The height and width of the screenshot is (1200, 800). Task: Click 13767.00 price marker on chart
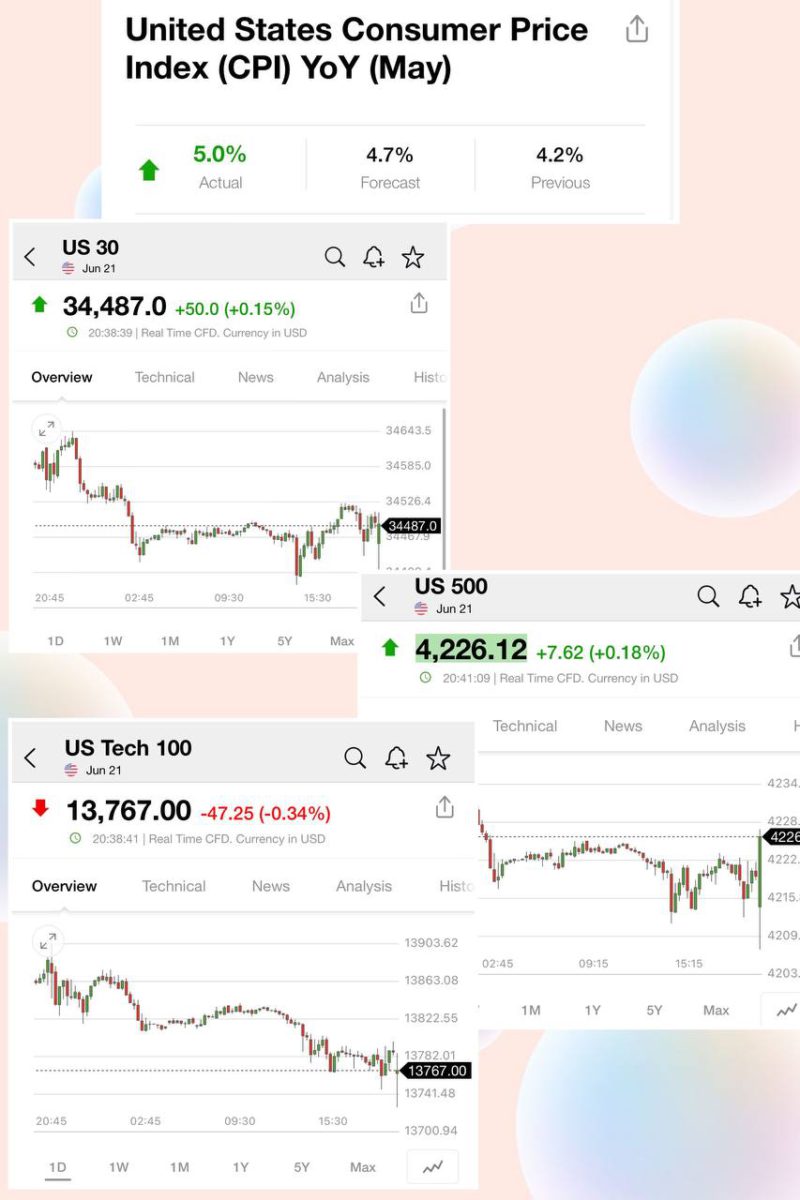click(x=437, y=1070)
